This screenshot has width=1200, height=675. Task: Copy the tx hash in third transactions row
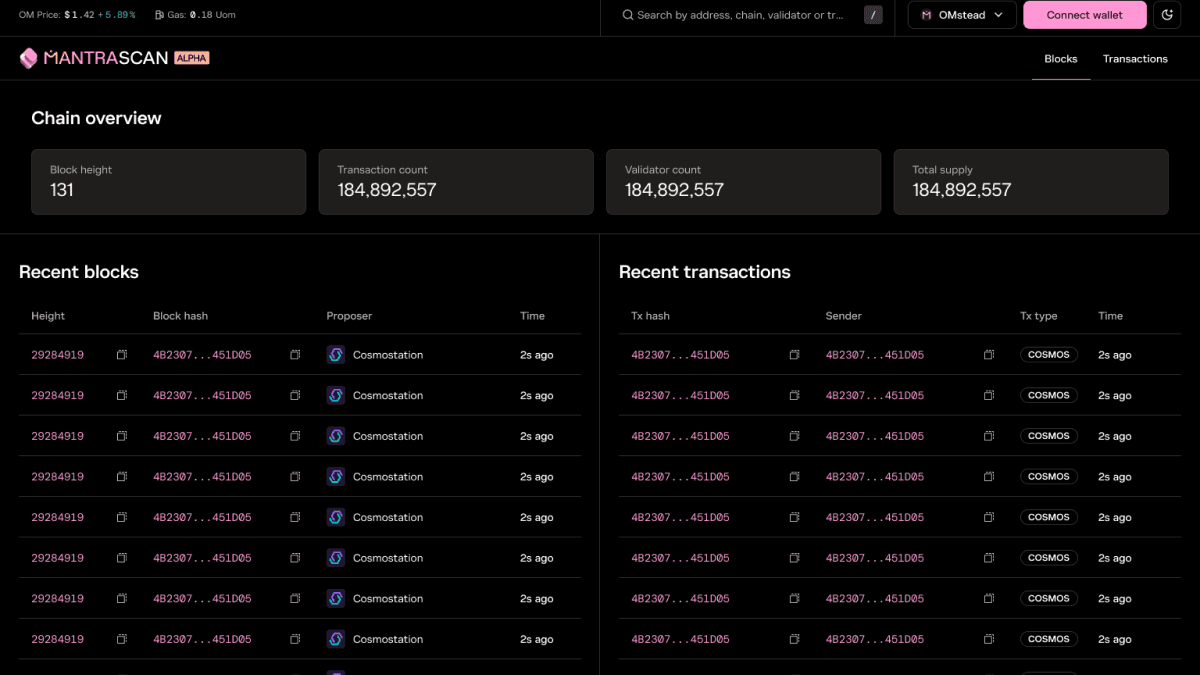tap(795, 436)
